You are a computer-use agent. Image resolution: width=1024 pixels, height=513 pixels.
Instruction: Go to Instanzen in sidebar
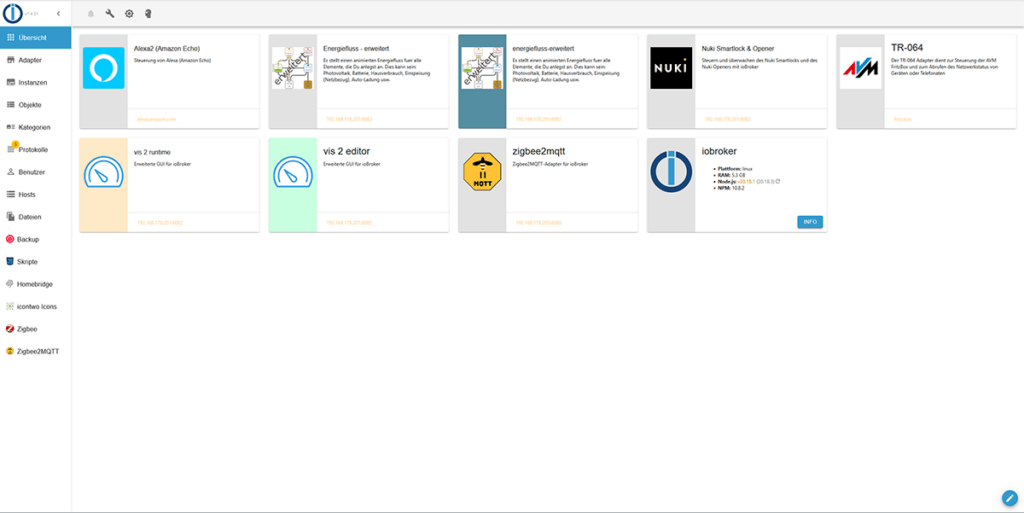click(36, 82)
